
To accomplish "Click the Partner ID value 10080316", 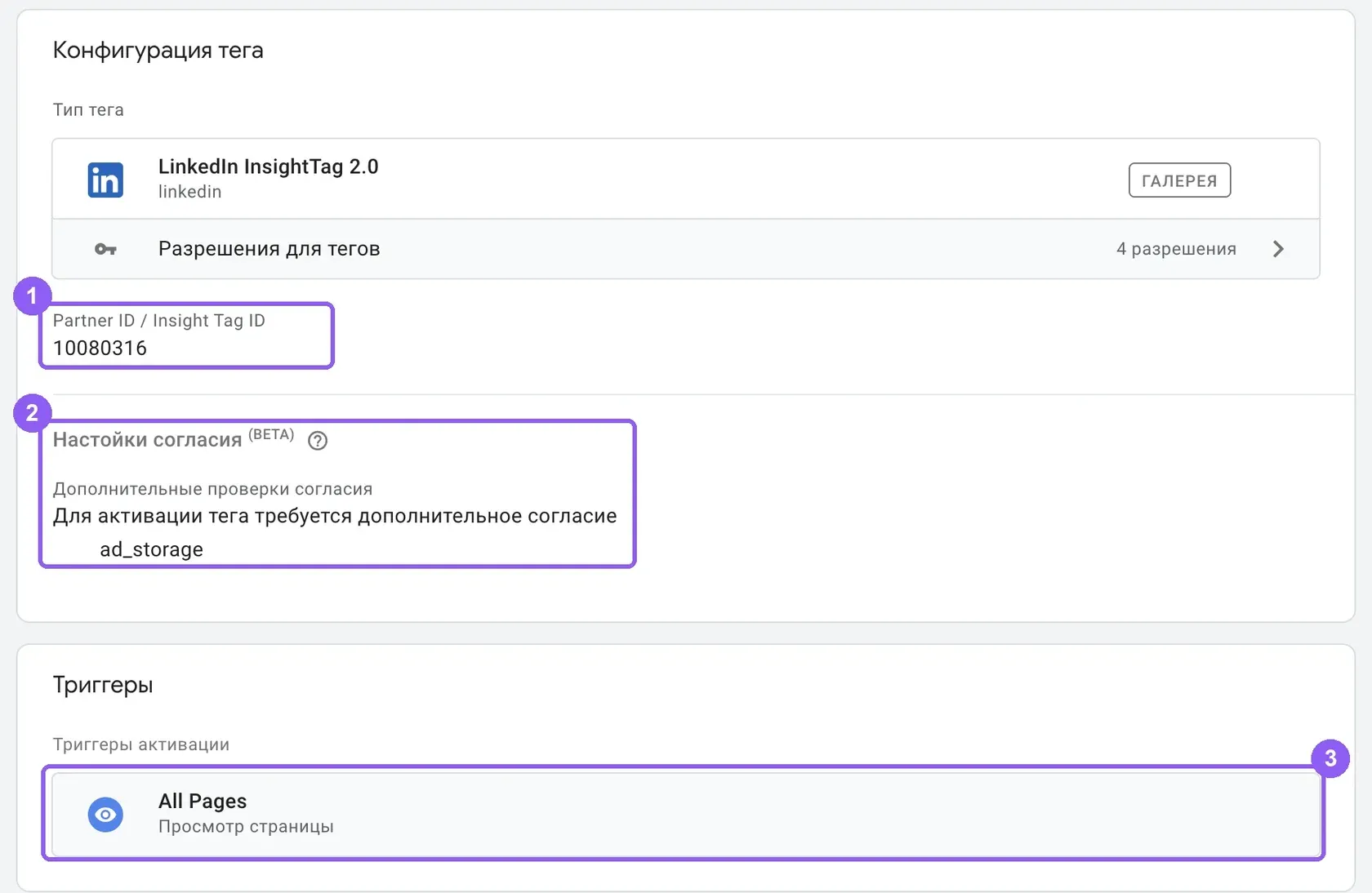I will pyautogui.click(x=100, y=349).
